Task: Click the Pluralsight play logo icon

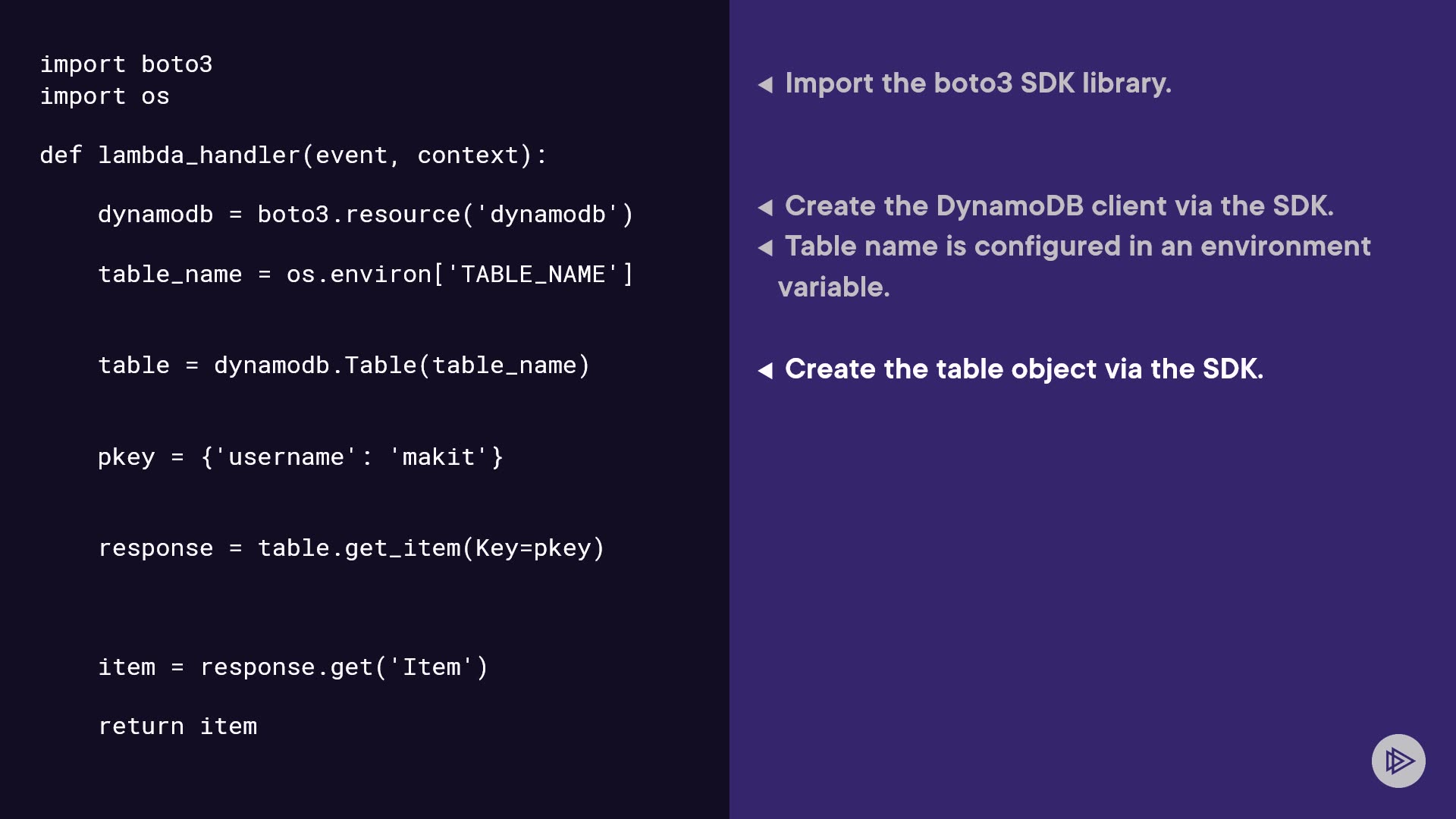Action: tap(1398, 761)
